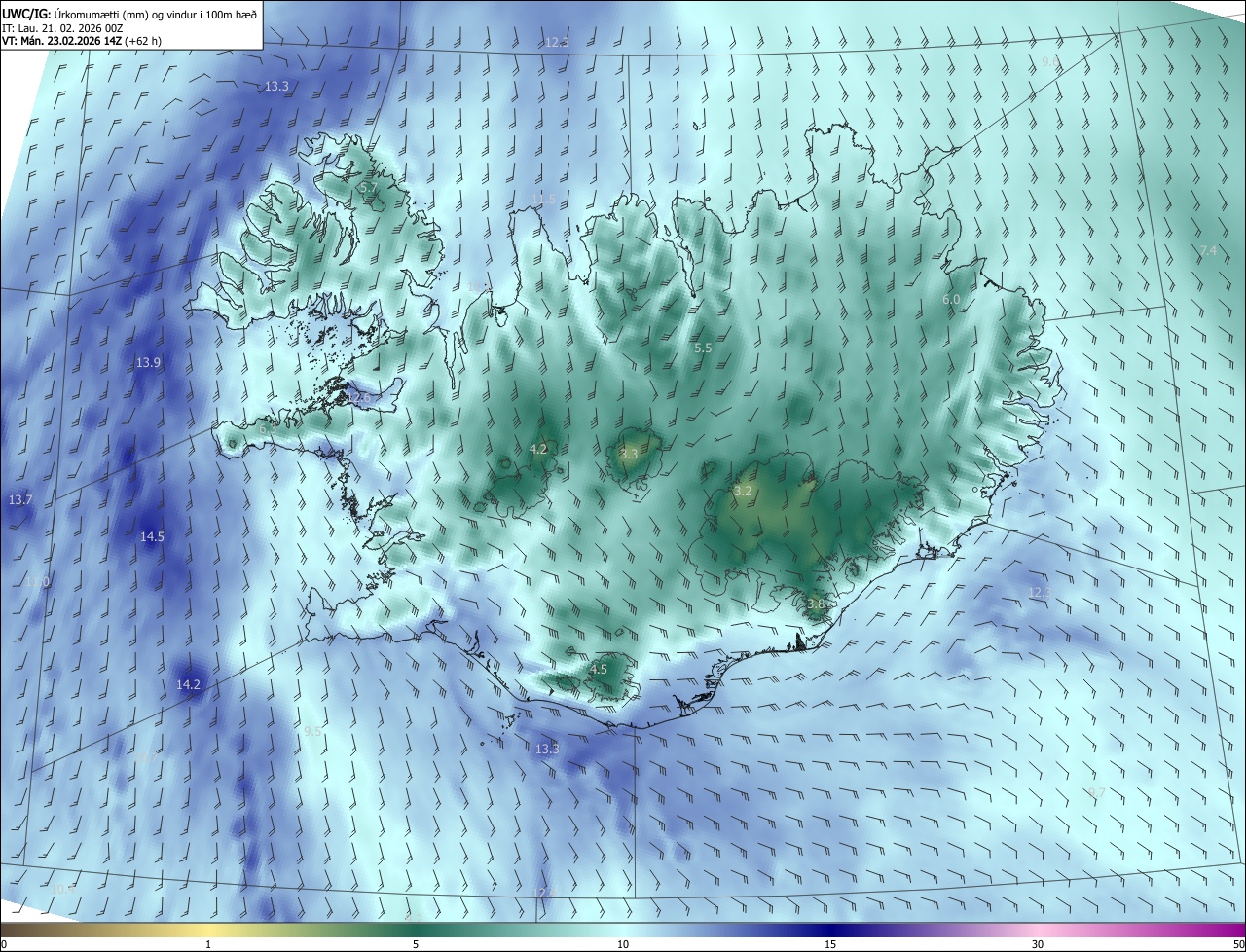Click the 5.5 value label
Image resolution: width=1246 pixels, height=952 pixels.
tap(703, 348)
